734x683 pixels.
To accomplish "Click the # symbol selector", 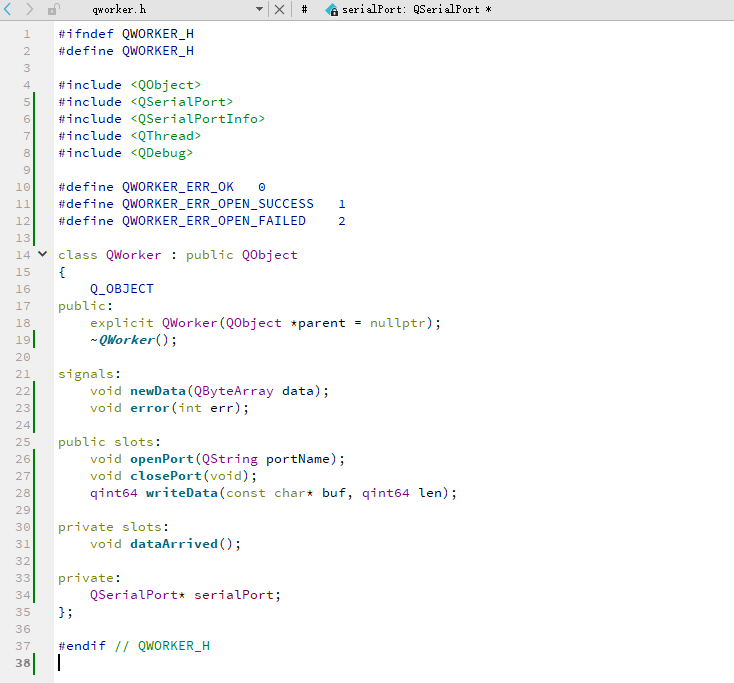I will (304, 9).
